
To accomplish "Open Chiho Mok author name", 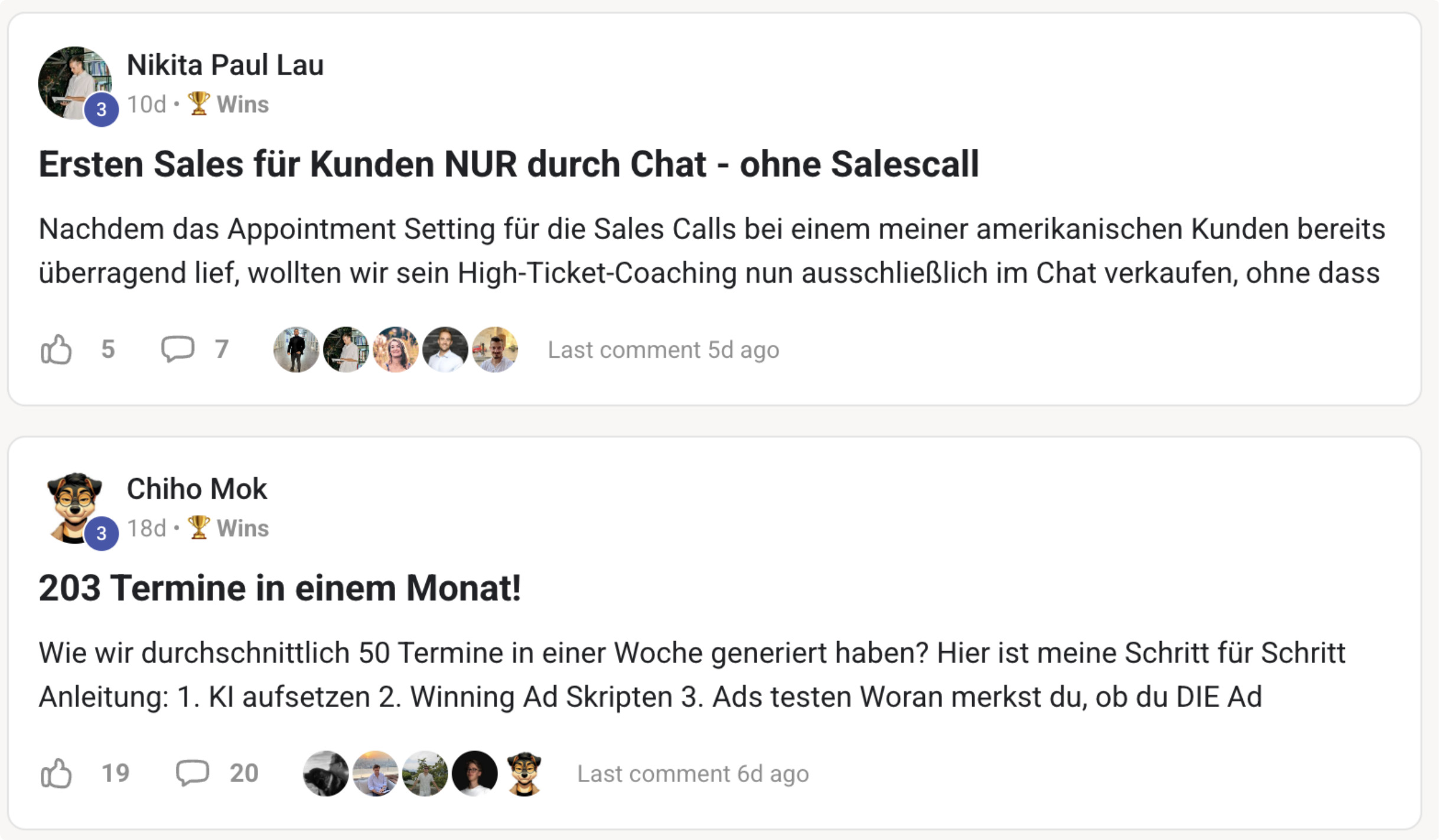I will pyautogui.click(x=197, y=489).
